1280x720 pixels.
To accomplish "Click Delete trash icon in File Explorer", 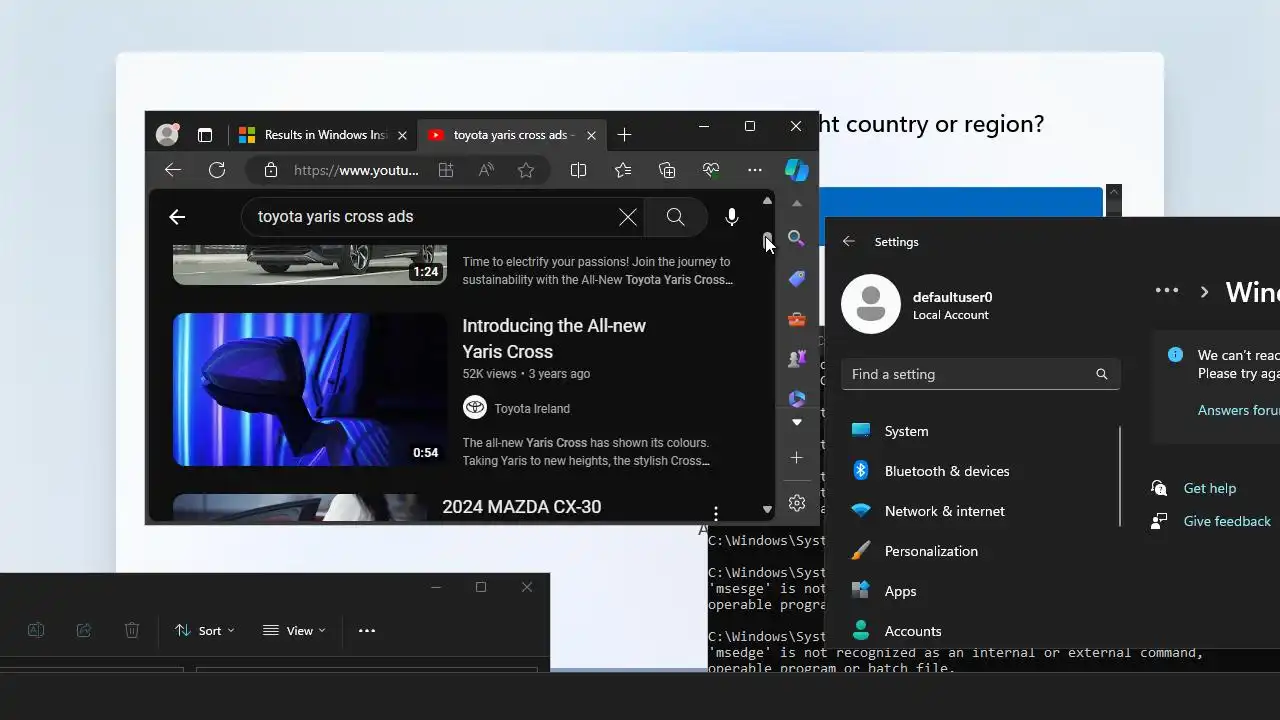I will (x=132, y=631).
